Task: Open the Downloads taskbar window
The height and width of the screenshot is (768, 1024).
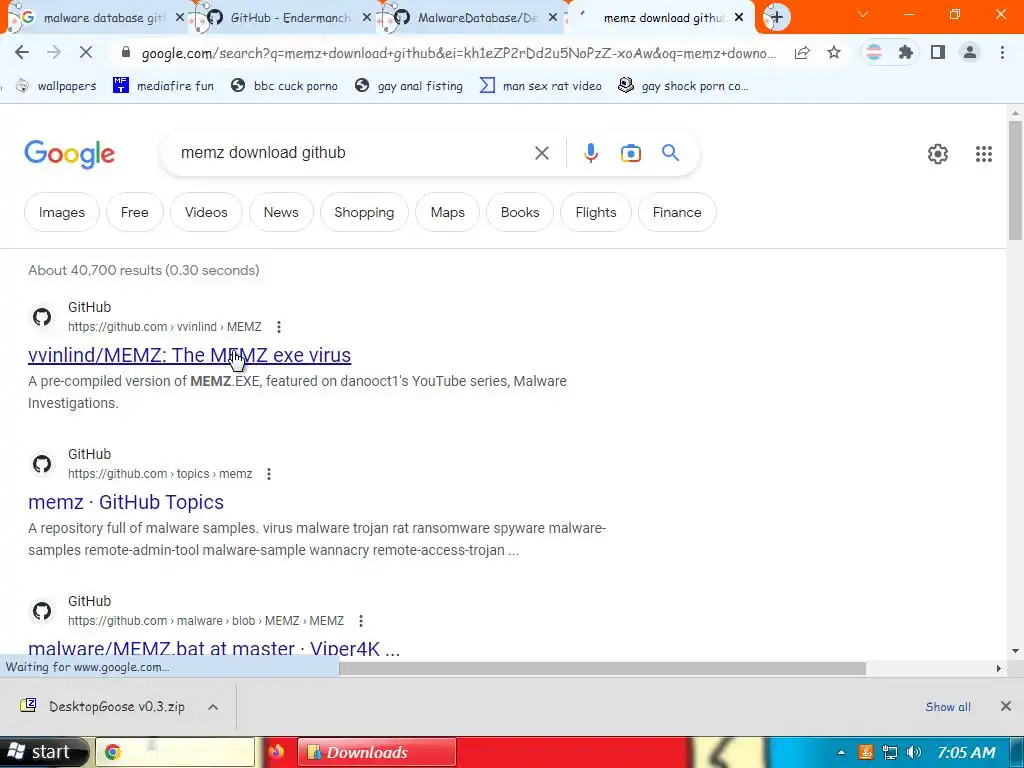Action: click(377, 752)
